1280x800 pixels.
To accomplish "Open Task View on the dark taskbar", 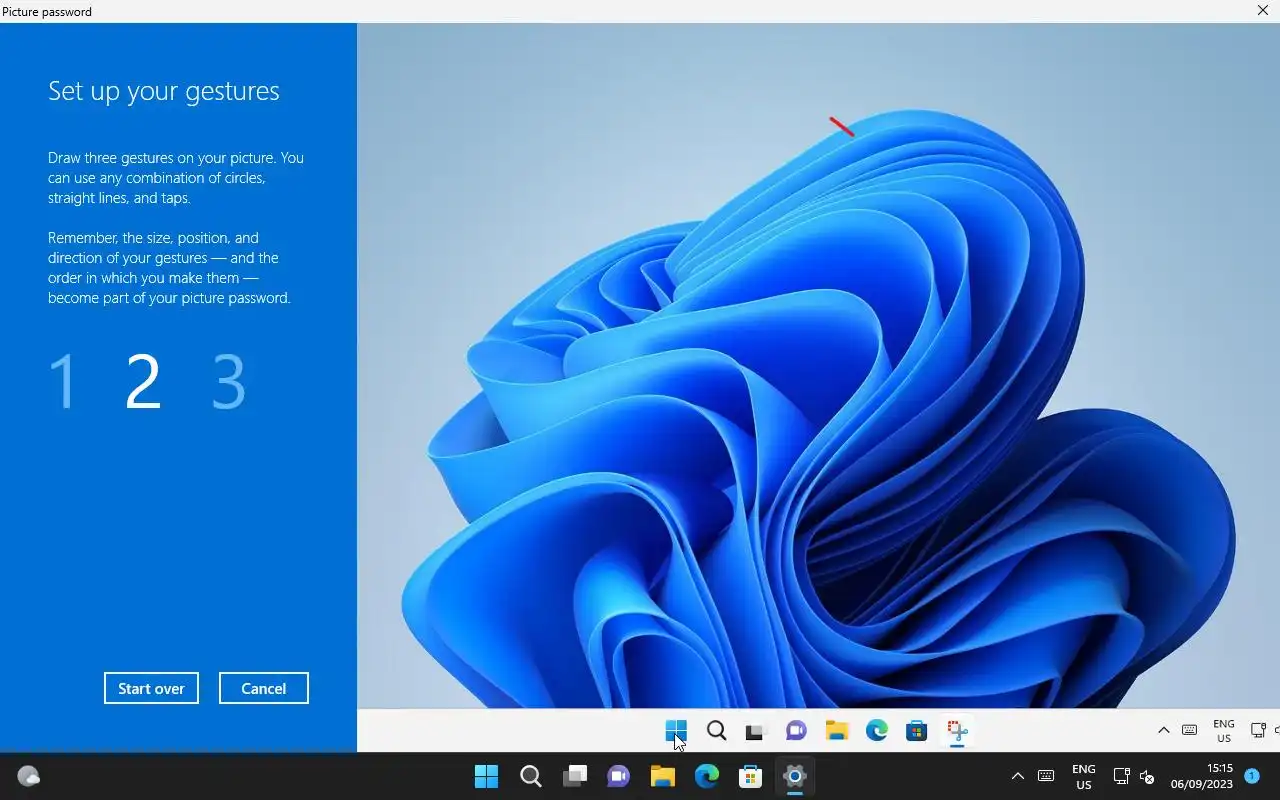I will click(575, 776).
